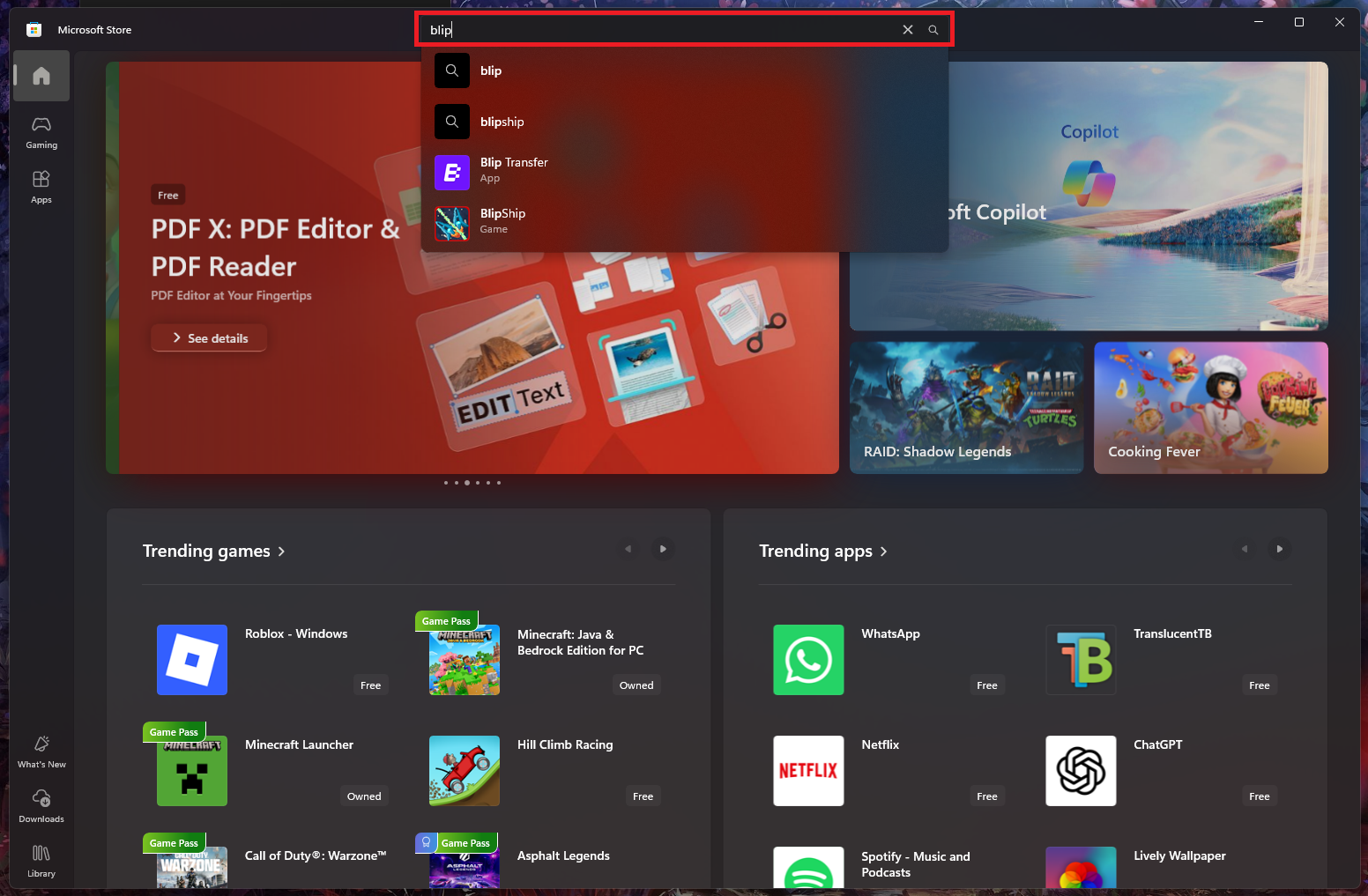Select the BlipShip game suggestion
Screen dimensions: 1368x896
[502, 221]
